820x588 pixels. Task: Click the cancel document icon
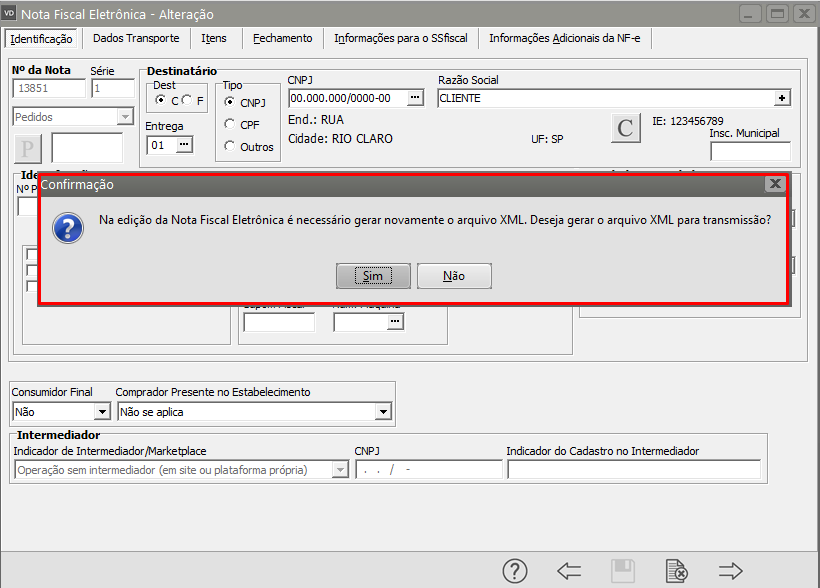click(677, 571)
